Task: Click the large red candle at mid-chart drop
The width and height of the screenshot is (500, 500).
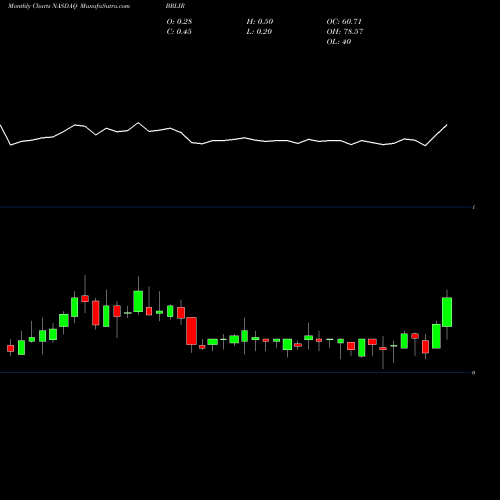Action: (x=191, y=331)
